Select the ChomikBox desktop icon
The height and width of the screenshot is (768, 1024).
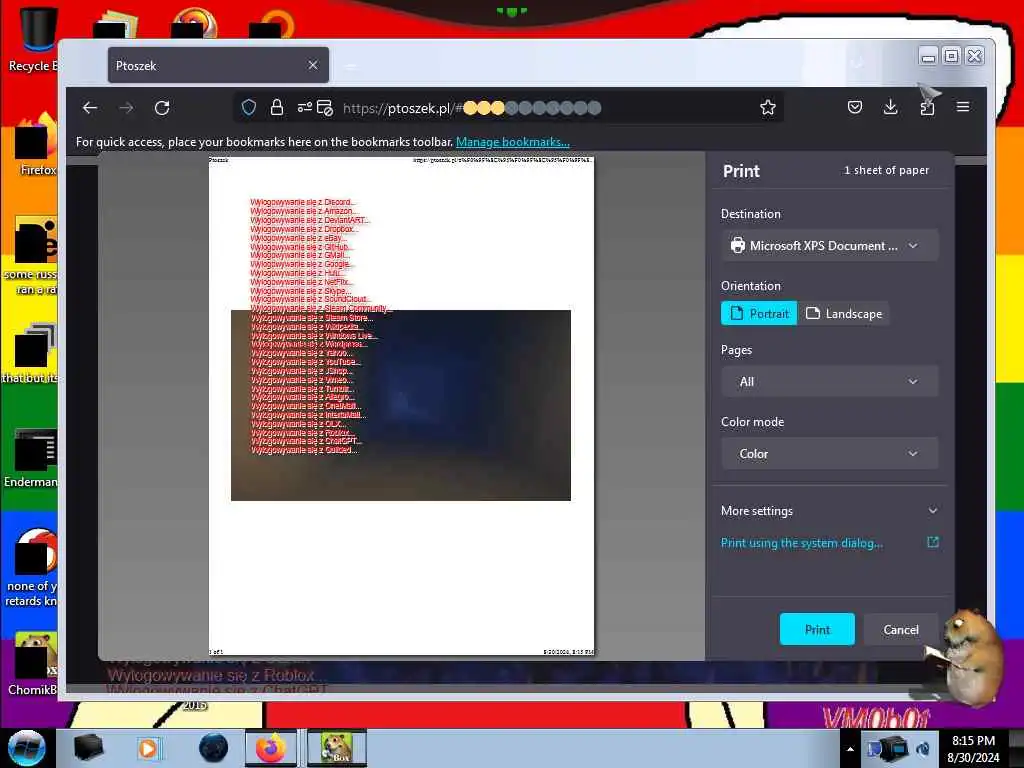[33, 664]
